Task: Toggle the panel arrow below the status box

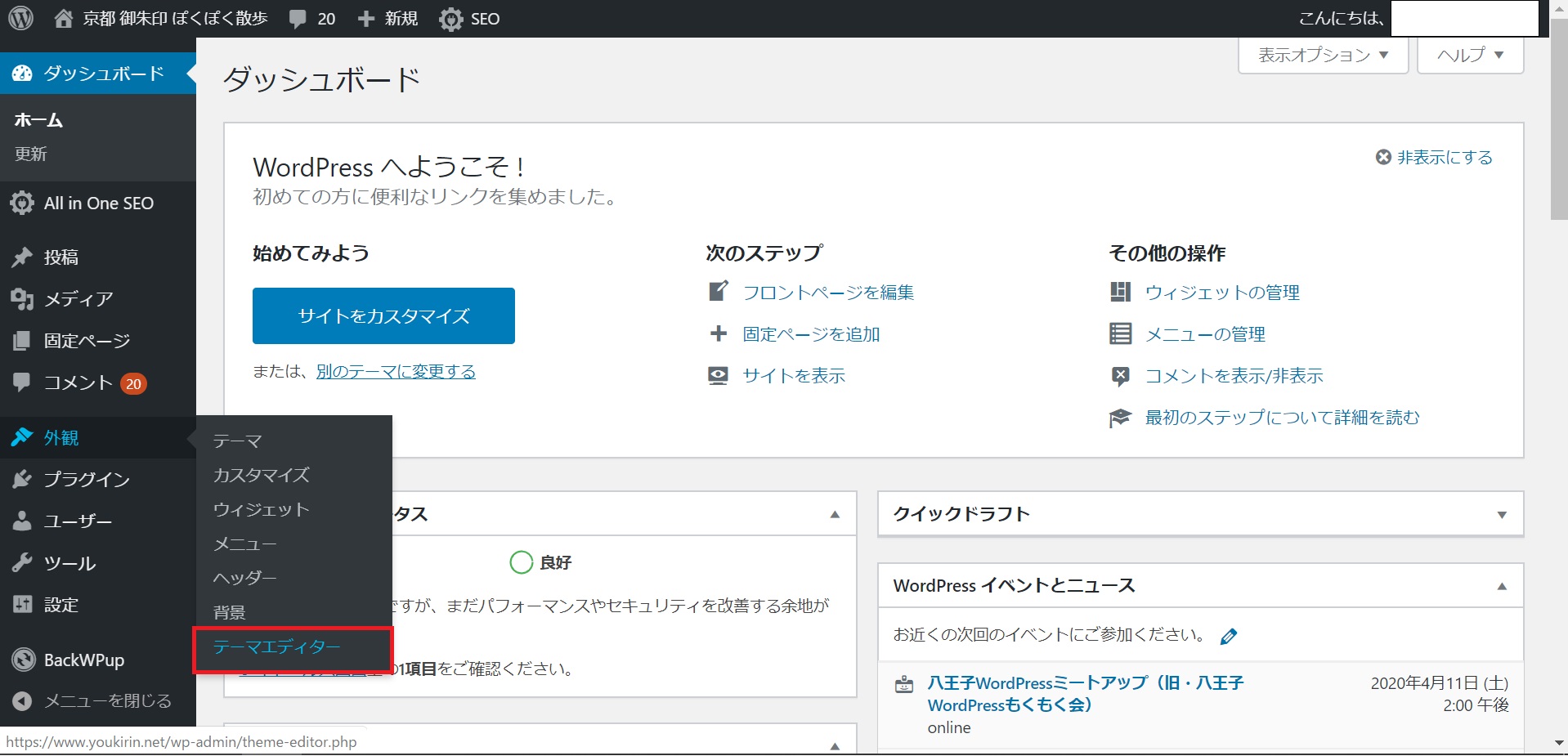Action: [x=835, y=745]
